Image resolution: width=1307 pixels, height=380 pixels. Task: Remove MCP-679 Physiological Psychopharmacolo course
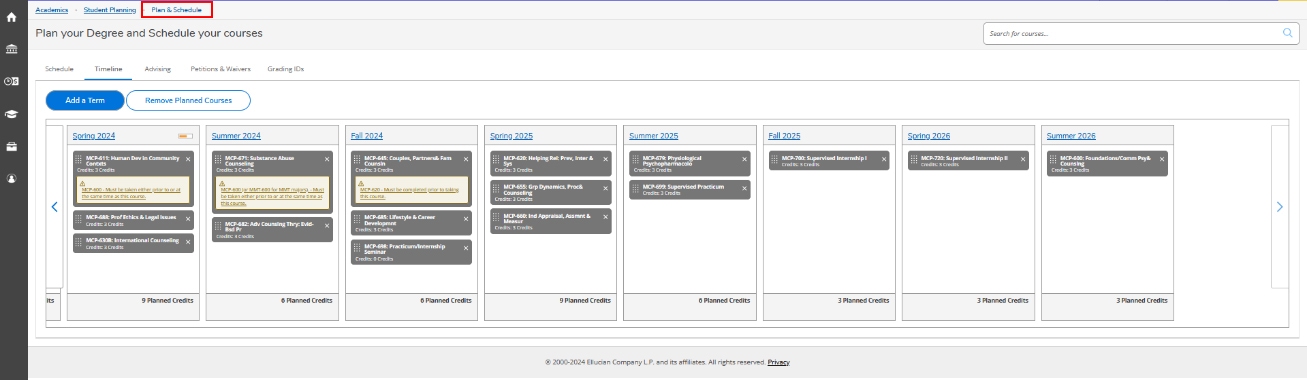[744, 158]
